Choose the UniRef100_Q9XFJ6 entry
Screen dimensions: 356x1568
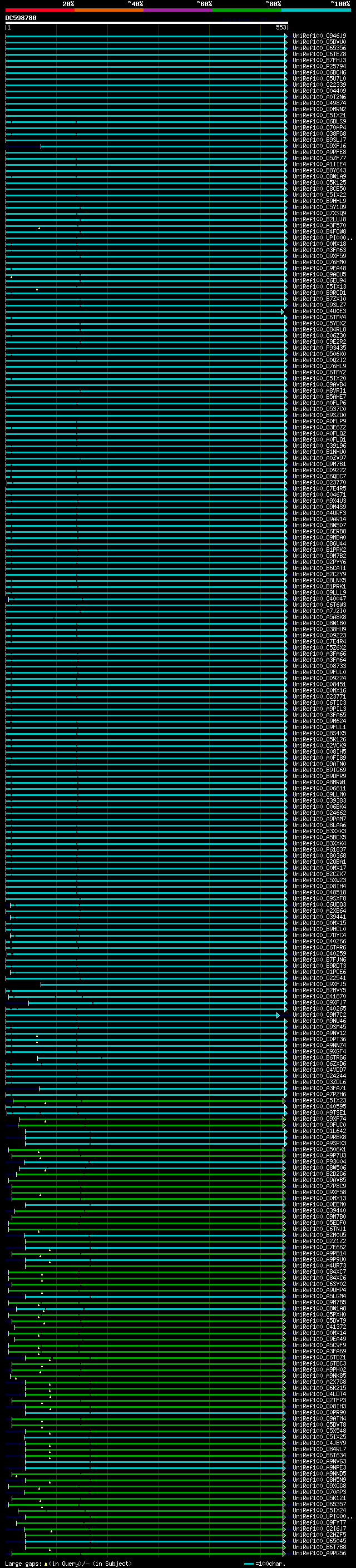pyautogui.click(x=319, y=146)
